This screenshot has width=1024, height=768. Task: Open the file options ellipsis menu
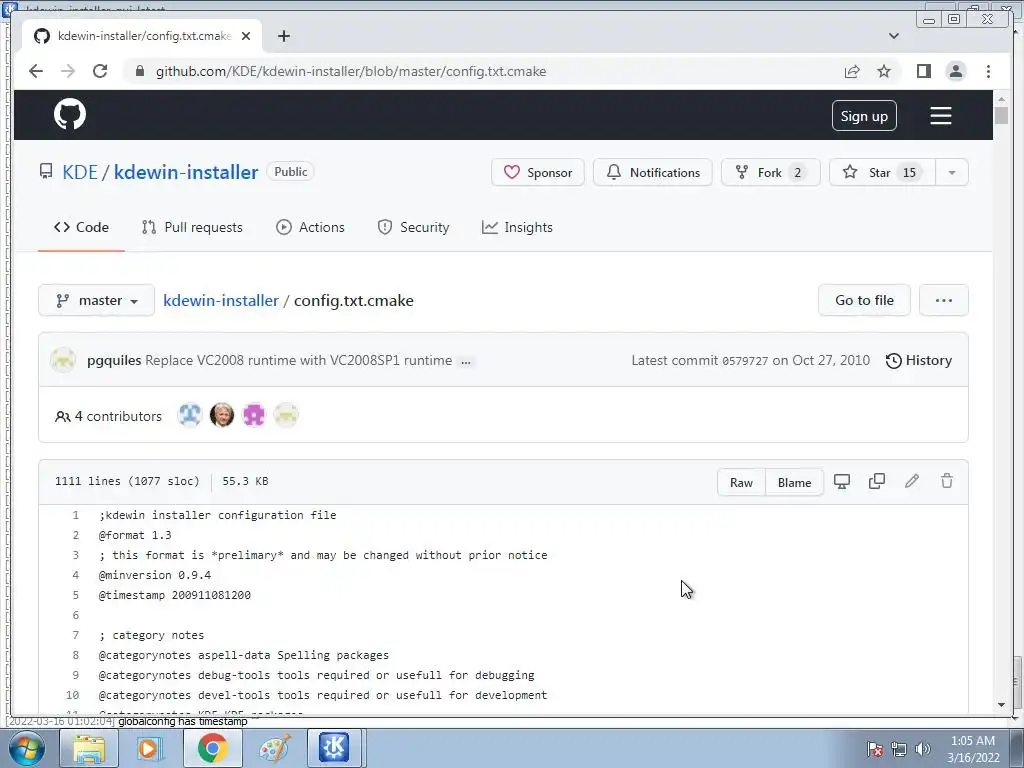(943, 300)
